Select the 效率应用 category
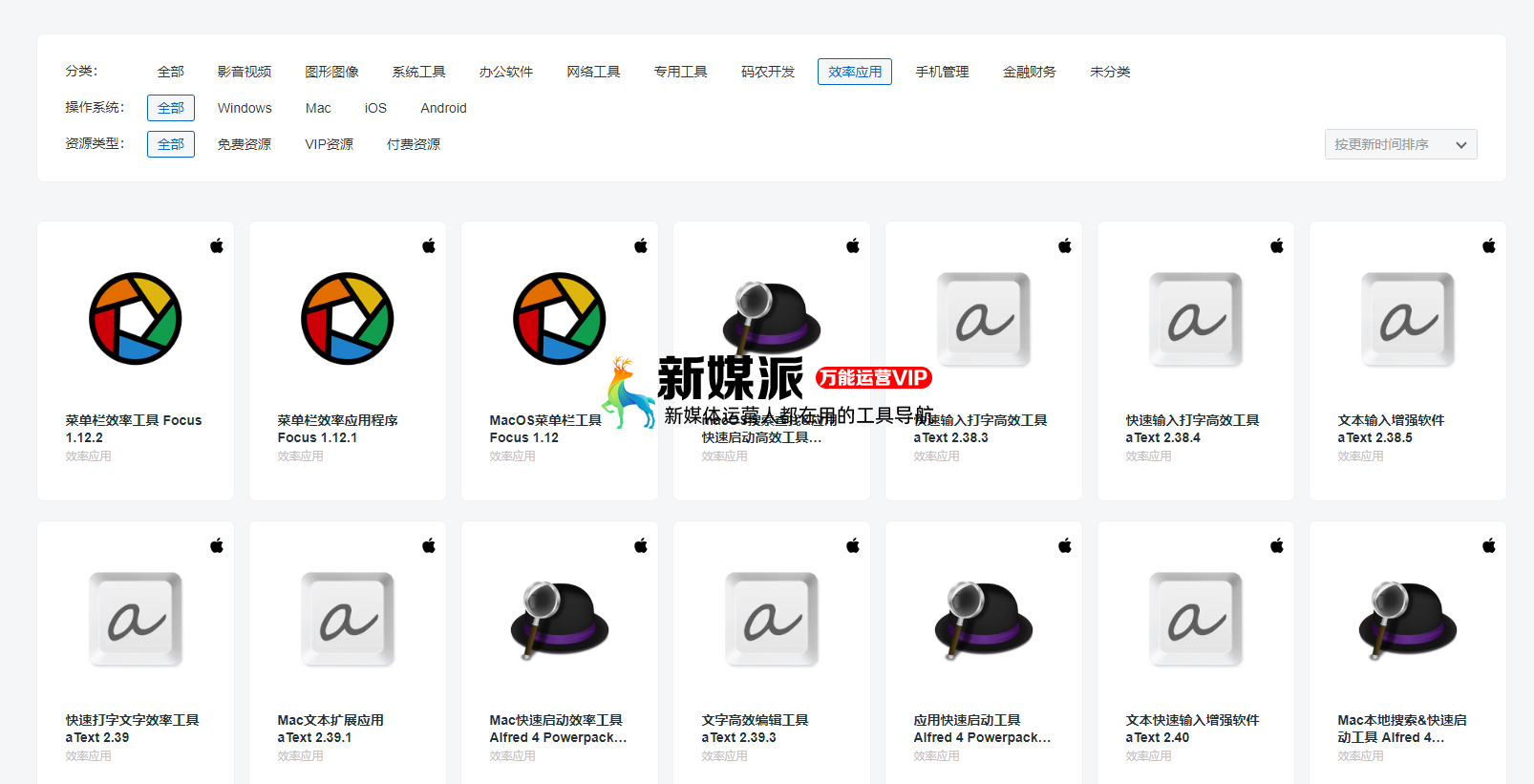1534x784 pixels. [855, 72]
